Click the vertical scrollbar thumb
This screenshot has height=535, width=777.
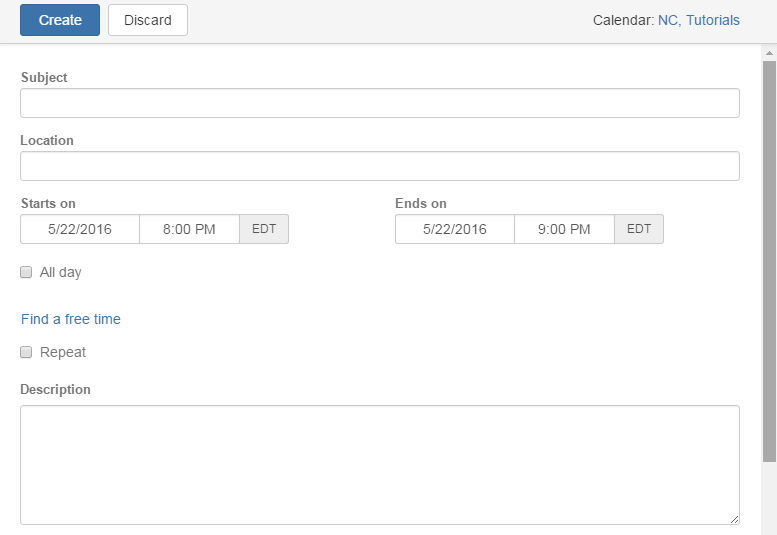[x=769, y=262]
